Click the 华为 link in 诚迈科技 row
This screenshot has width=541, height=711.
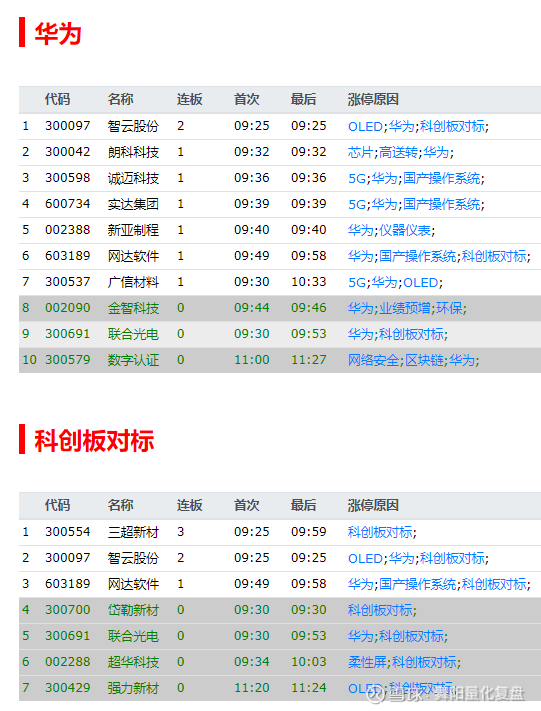pyautogui.click(x=384, y=178)
